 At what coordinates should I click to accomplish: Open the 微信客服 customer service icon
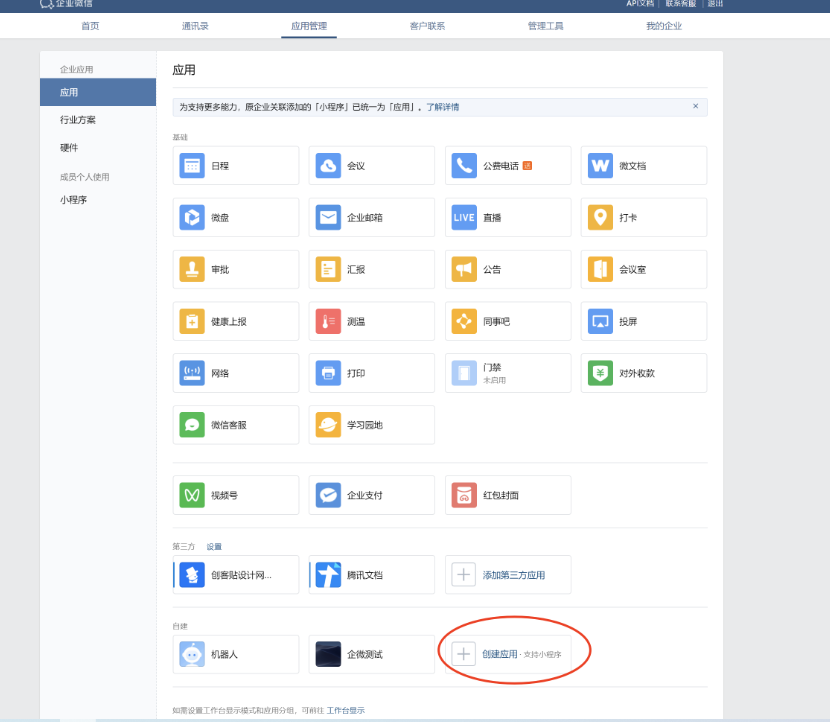click(192, 425)
